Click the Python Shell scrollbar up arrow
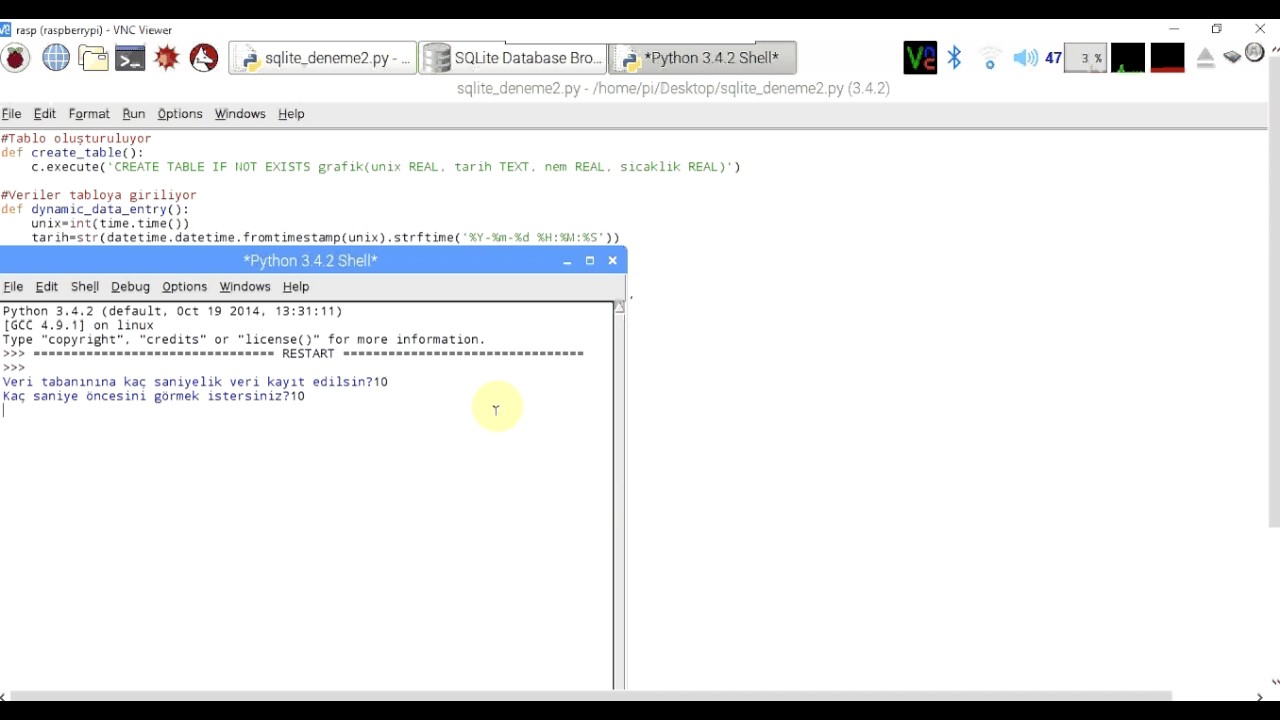 coord(619,307)
